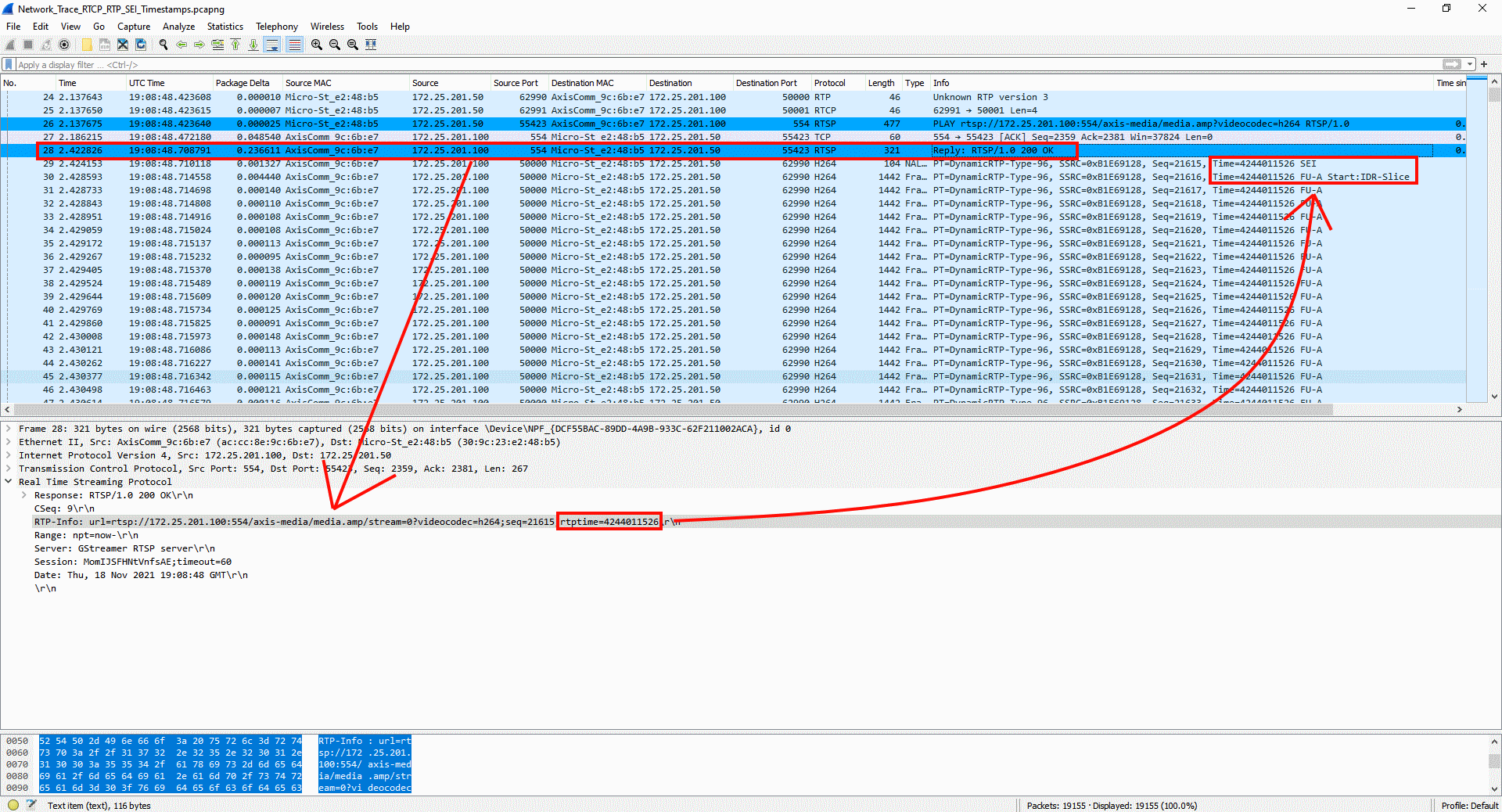Go forward in packet history

[x=199, y=45]
